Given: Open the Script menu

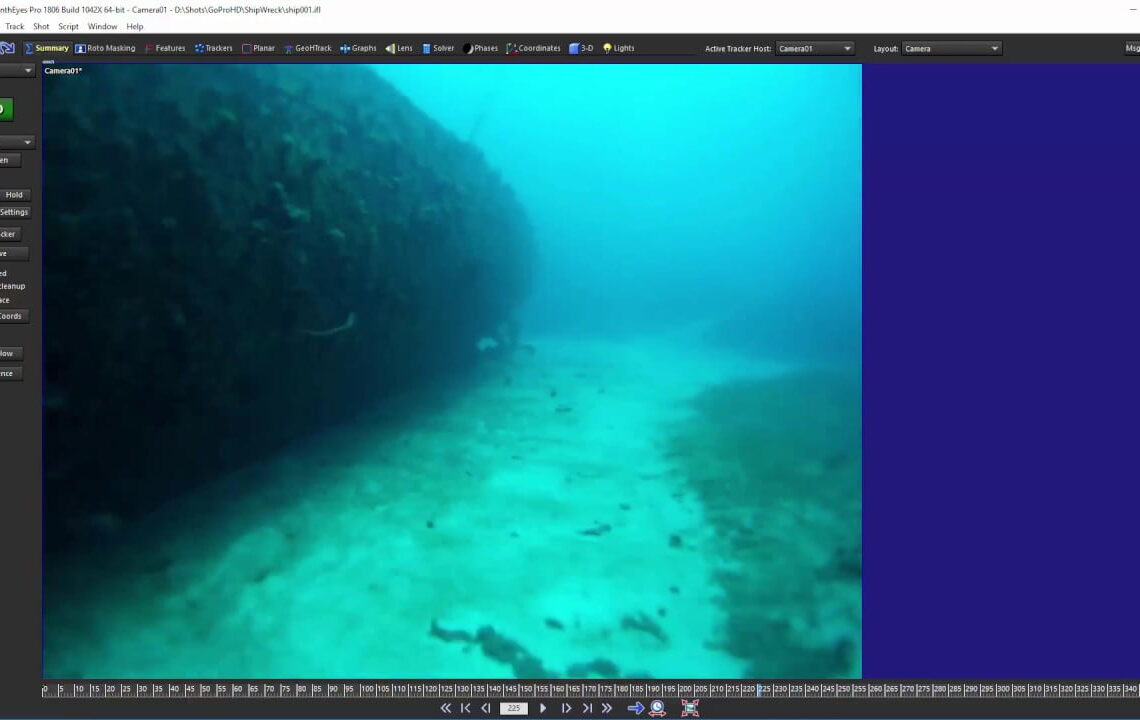Looking at the screenshot, I should tap(68, 27).
